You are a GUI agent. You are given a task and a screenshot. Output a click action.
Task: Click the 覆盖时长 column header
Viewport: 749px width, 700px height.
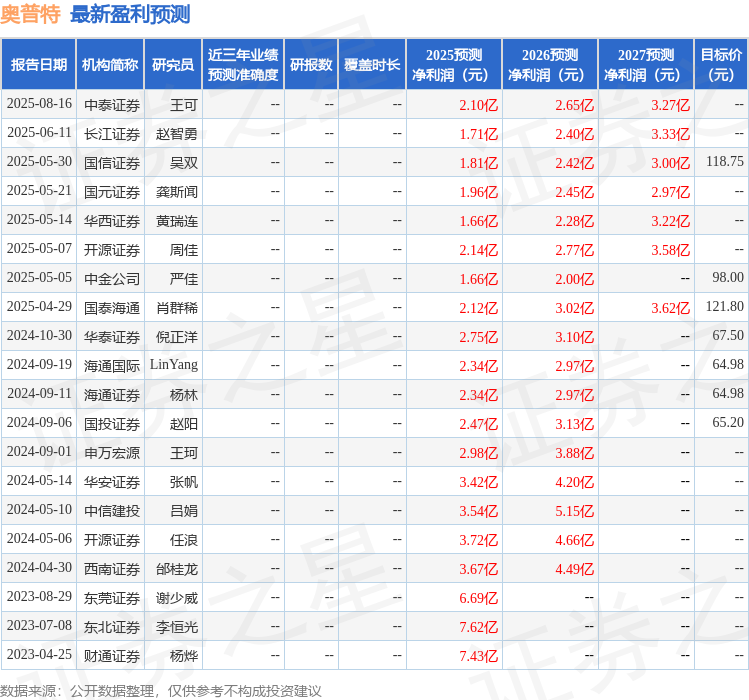pyautogui.click(x=372, y=65)
